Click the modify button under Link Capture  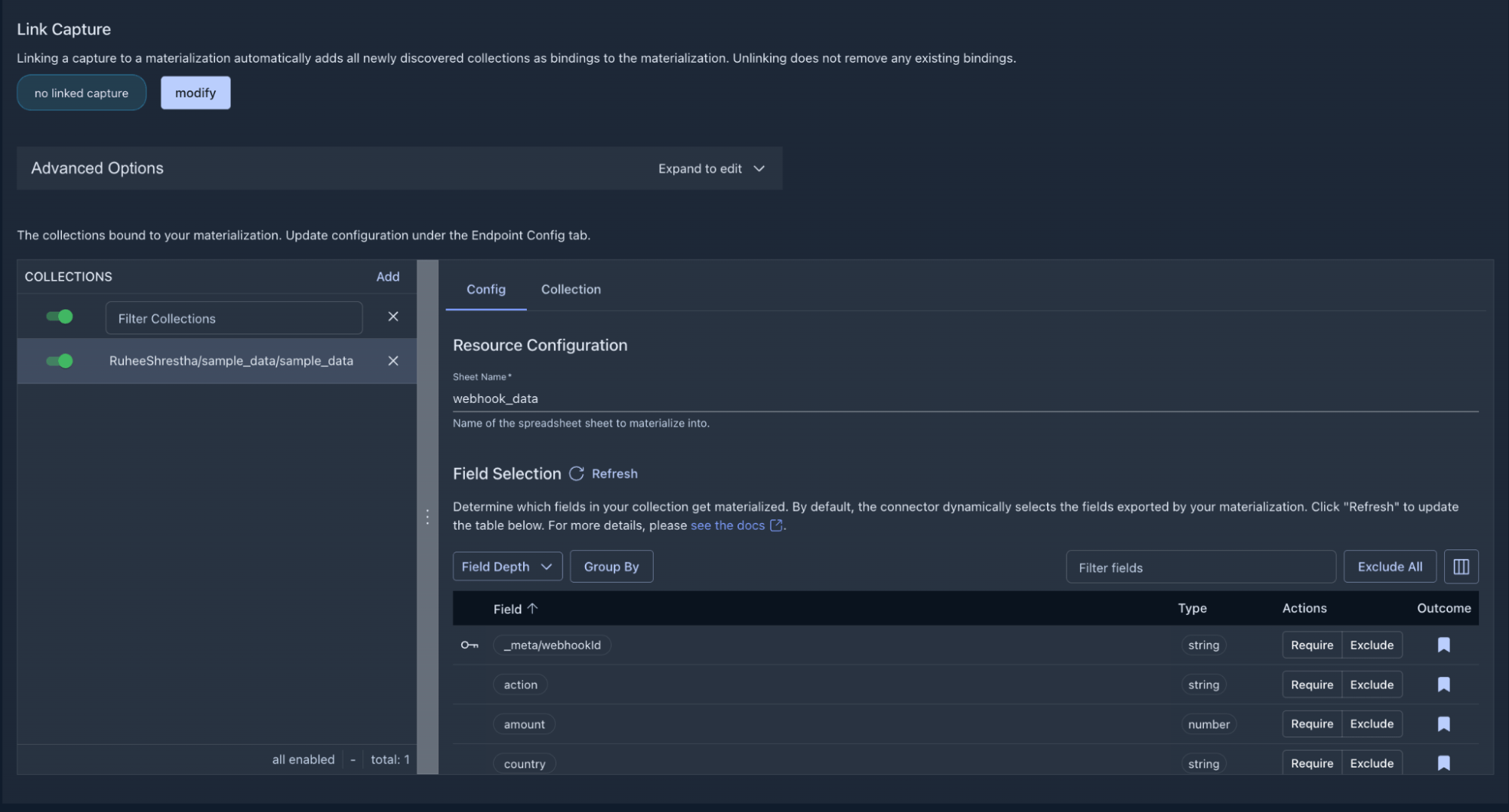click(196, 93)
